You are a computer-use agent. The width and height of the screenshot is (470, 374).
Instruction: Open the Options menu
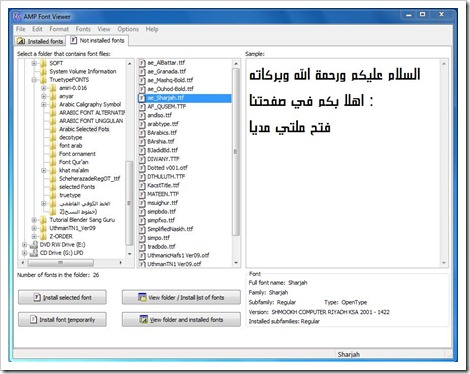pyautogui.click(x=128, y=29)
